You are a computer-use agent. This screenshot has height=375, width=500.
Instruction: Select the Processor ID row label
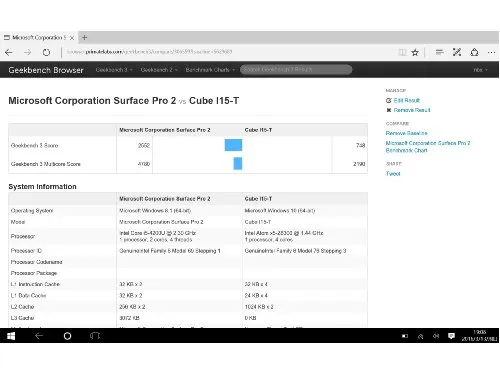click(26, 251)
